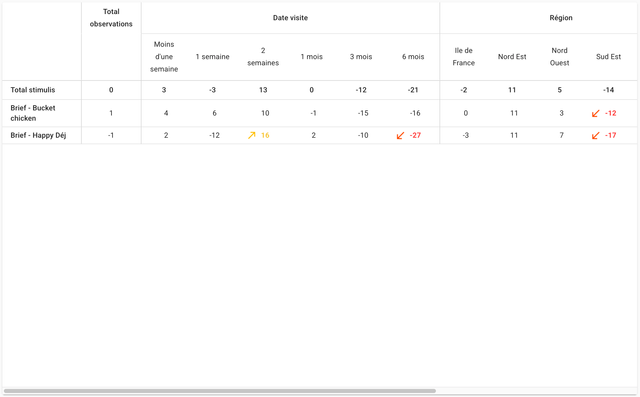This screenshot has width=640, height=397.
Task: Click the -21 cell in Total stimulis row
Action: pos(413,90)
